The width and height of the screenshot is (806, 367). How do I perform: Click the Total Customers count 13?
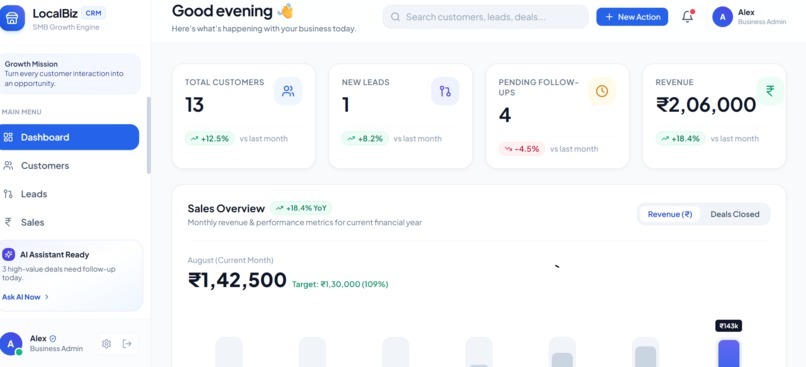coord(195,104)
